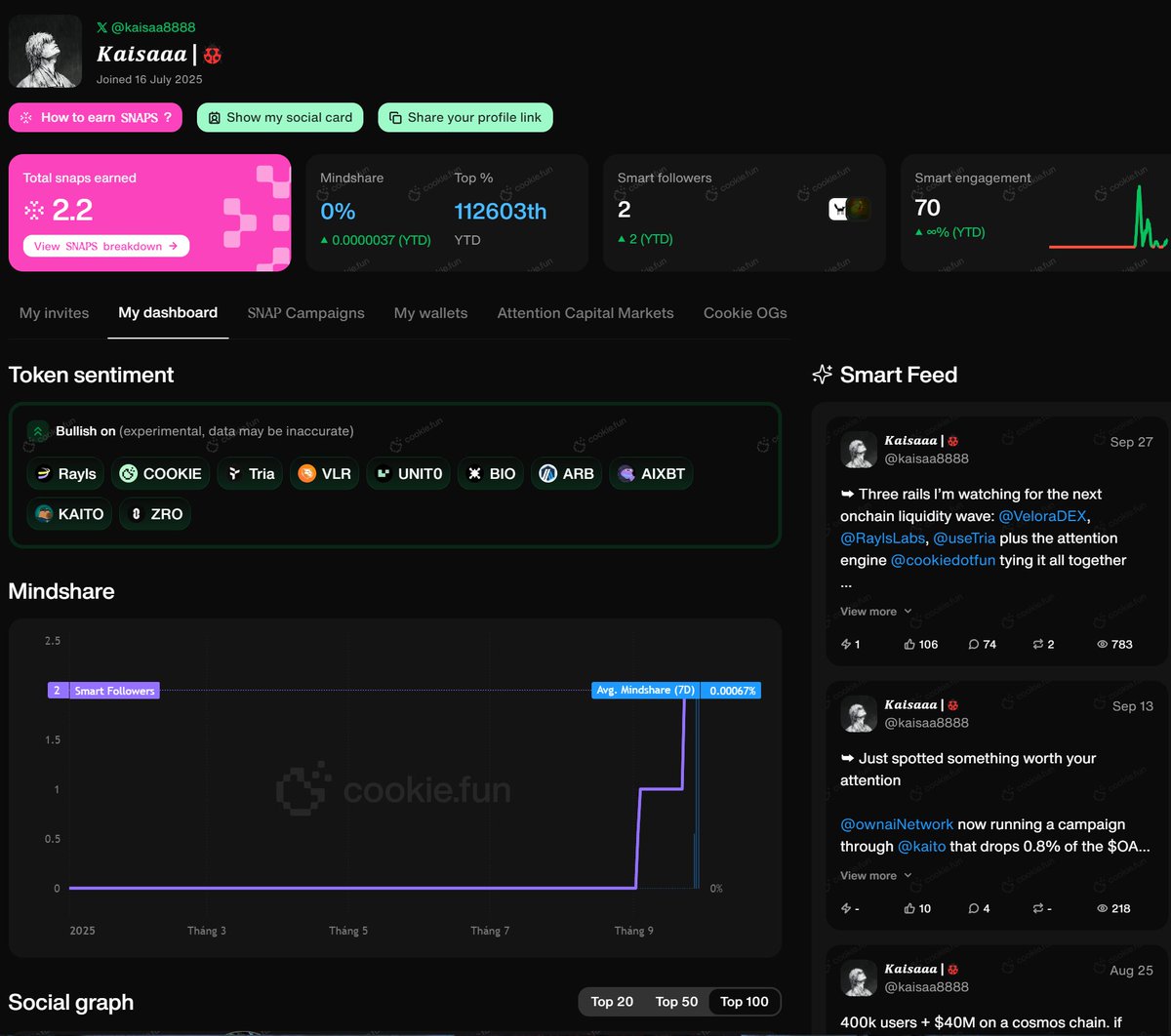Select Top 20 in Social graph

pos(612,1002)
